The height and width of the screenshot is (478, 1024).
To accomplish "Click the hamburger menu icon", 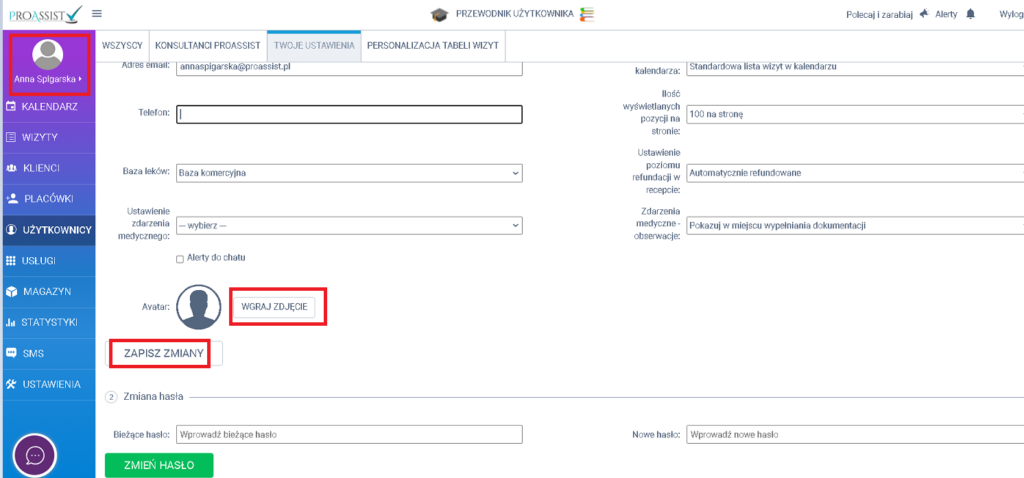I will tap(97, 14).
